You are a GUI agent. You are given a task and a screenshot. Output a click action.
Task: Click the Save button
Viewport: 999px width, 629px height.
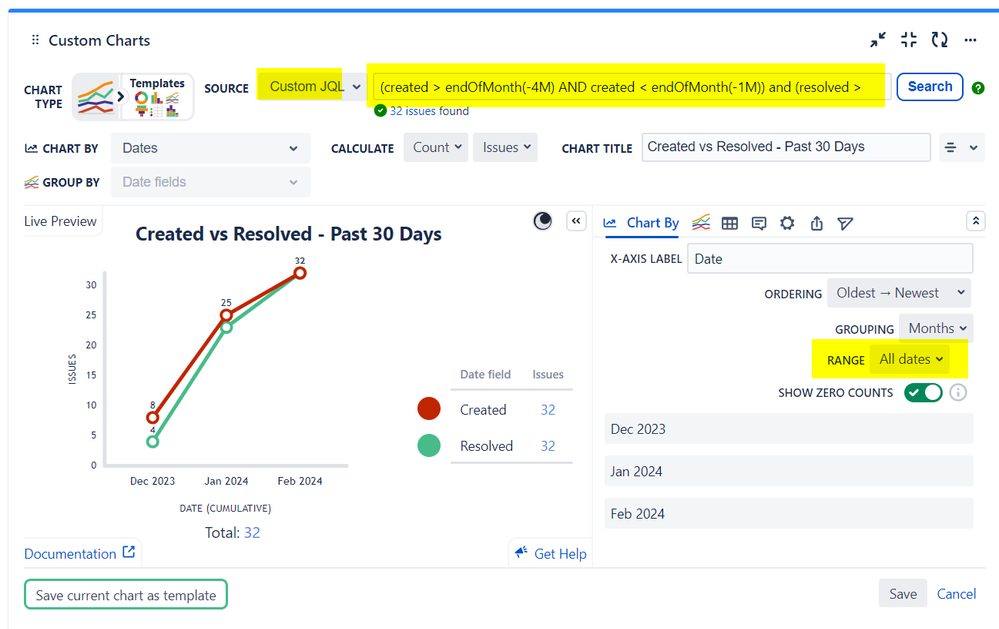[x=903, y=594]
